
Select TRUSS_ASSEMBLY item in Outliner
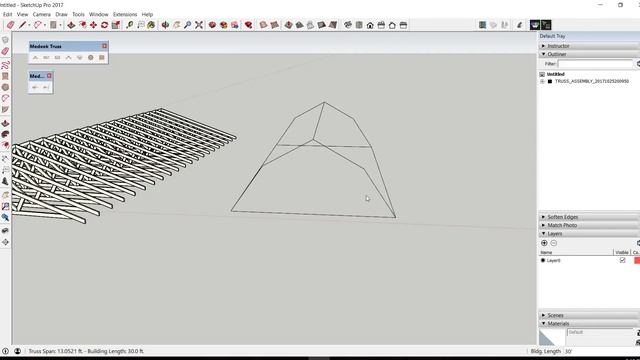[591, 82]
